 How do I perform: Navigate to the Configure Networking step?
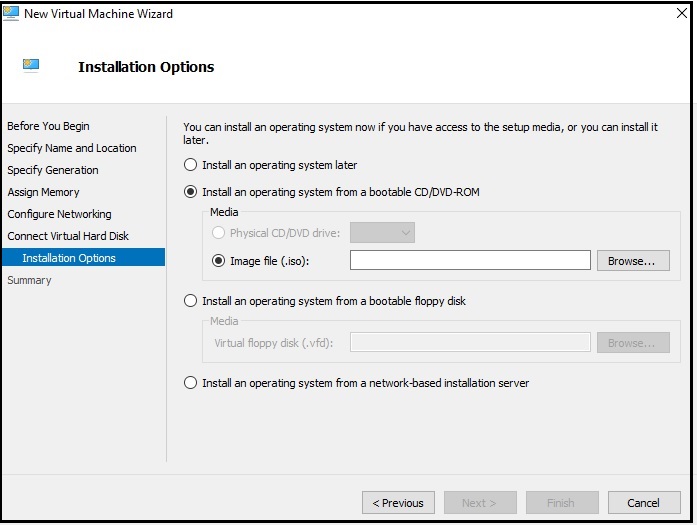tap(59, 214)
